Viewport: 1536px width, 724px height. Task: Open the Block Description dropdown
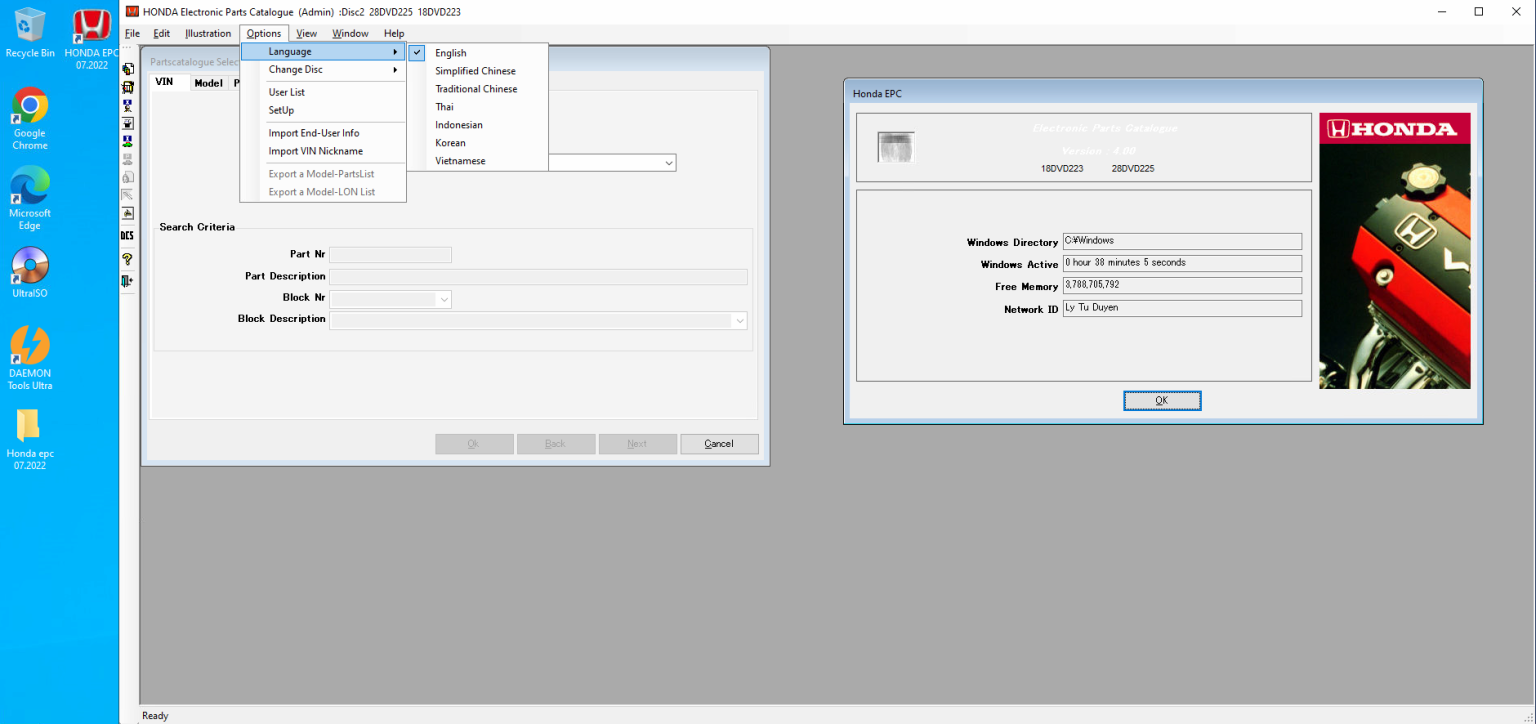tap(739, 320)
